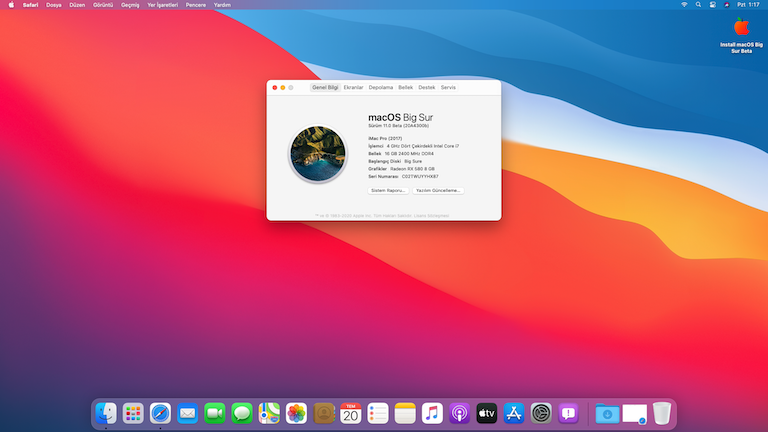Launch Safari from the dock
Image resolution: width=768 pixels, height=432 pixels.
tap(160, 413)
